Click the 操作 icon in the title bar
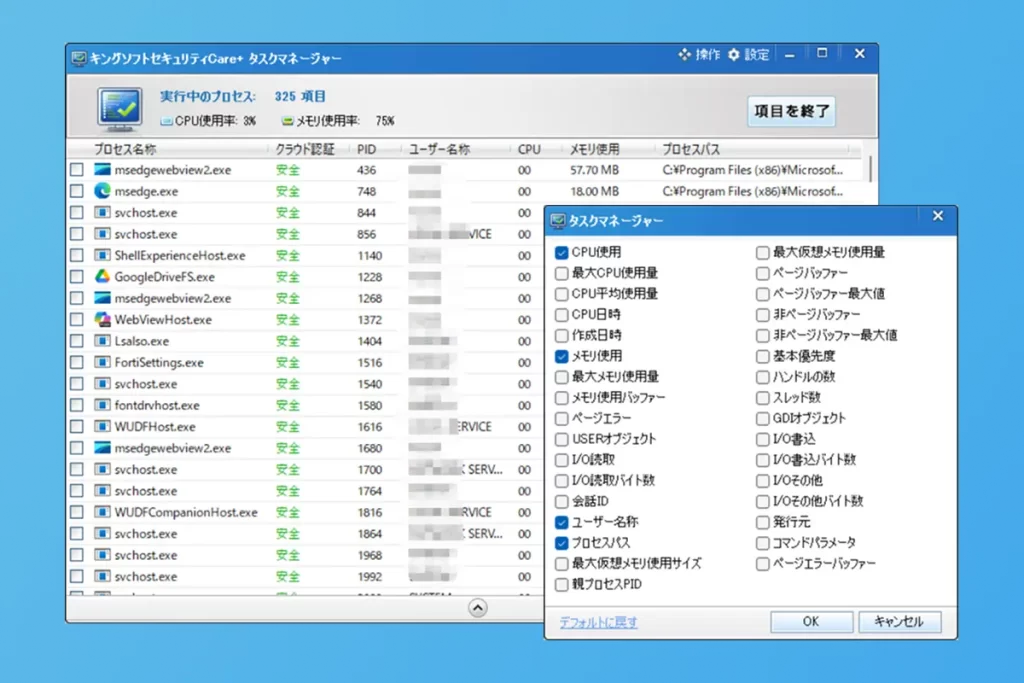This screenshot has width=1024, height=683. click(684, 54)
